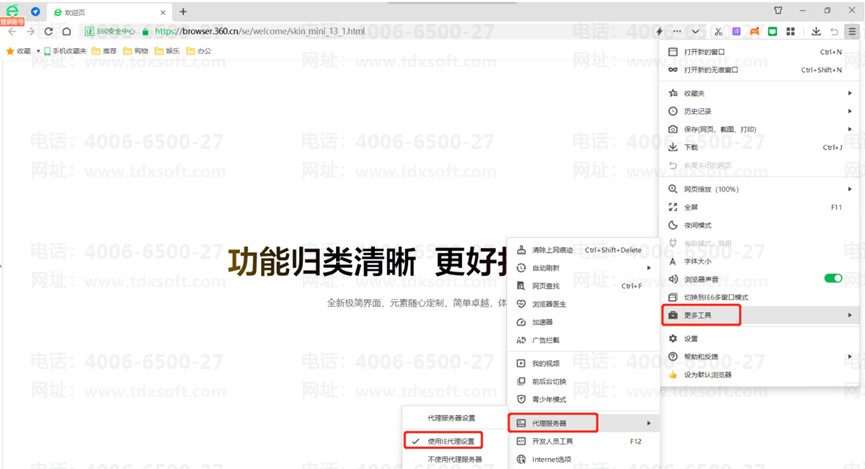This screenshot has width=865, height=469.
Task: Click the hamburger main menu button
Action: point(851,32)
